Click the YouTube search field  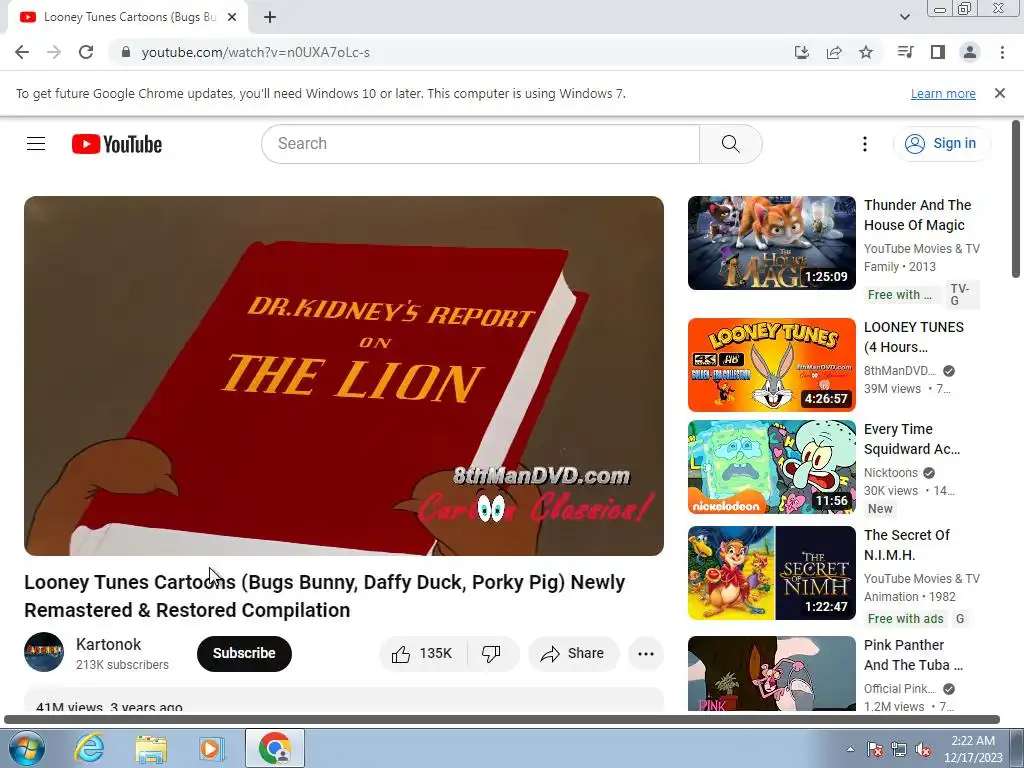pos(480,144)
